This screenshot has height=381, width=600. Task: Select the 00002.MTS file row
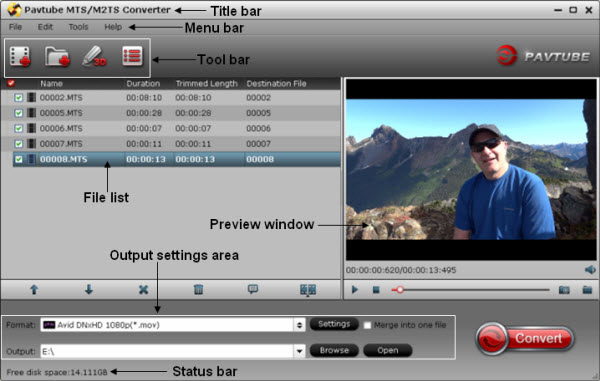[171, 98]
